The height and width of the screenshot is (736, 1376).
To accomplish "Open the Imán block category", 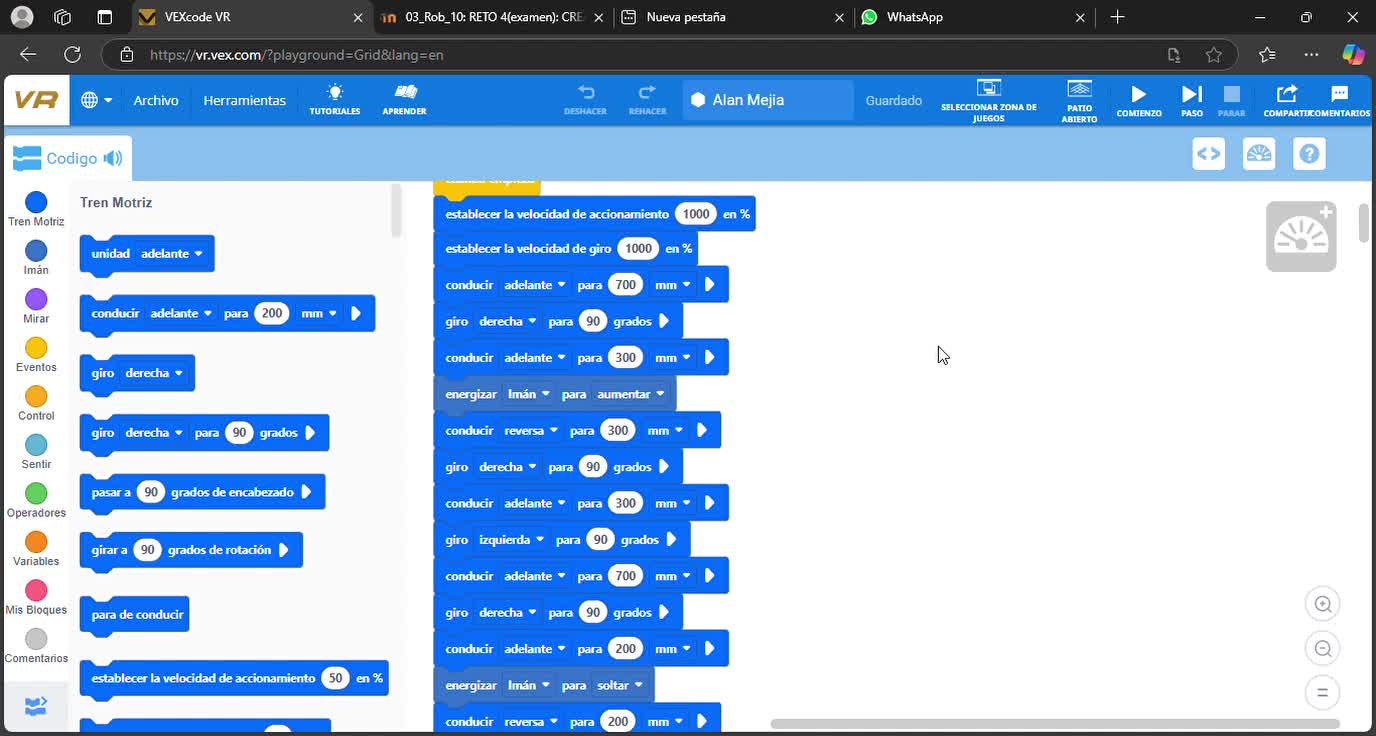I will [x=35, y=261].
